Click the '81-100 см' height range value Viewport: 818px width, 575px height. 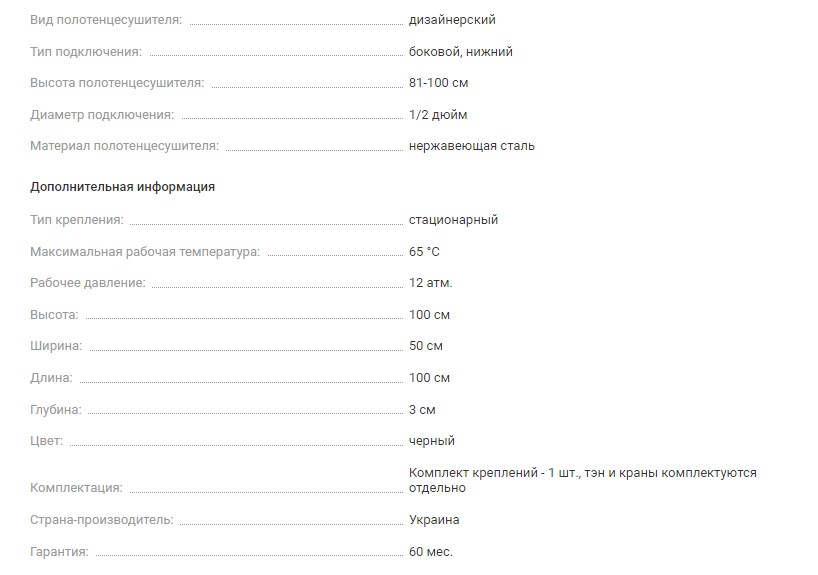tap(439, 83)
